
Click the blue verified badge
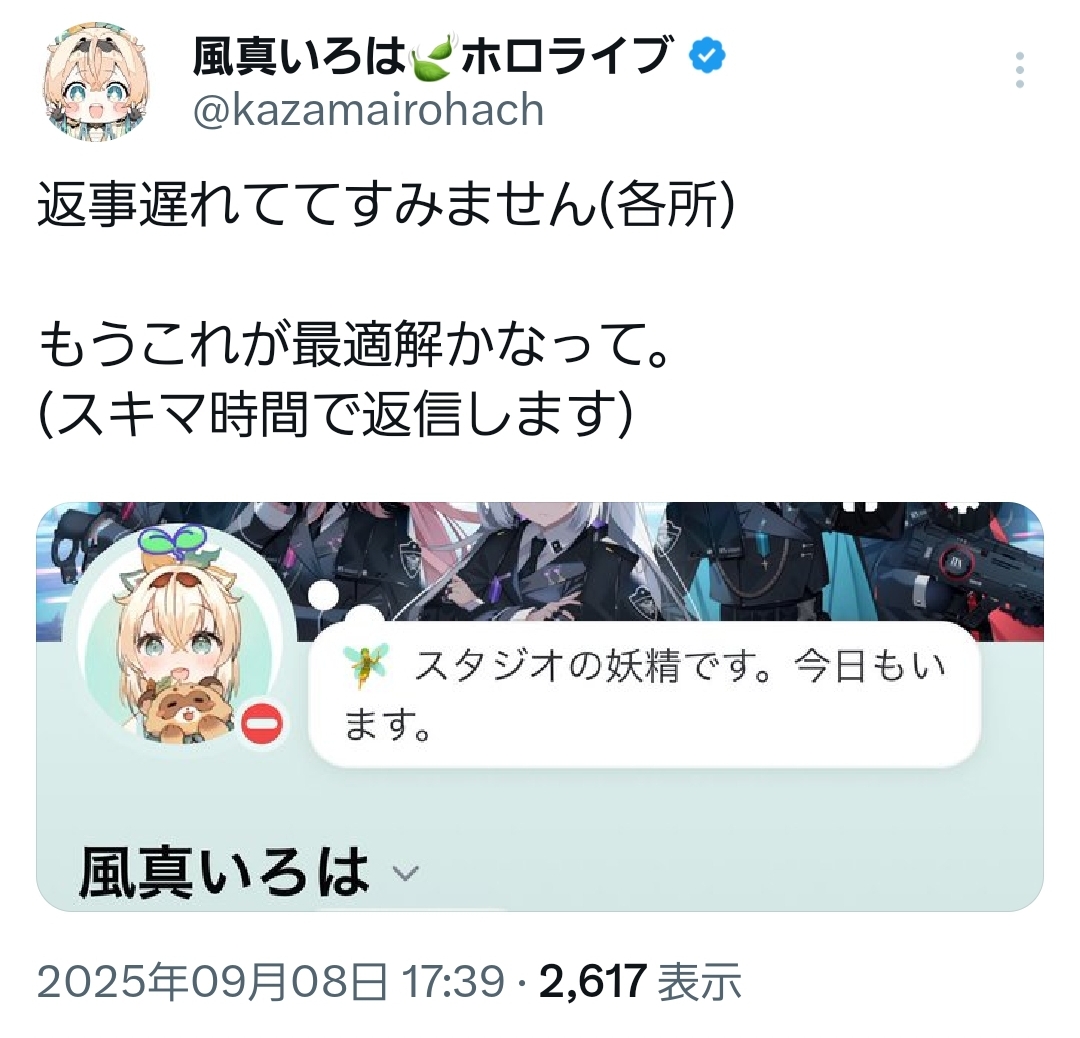coord(708,56)
